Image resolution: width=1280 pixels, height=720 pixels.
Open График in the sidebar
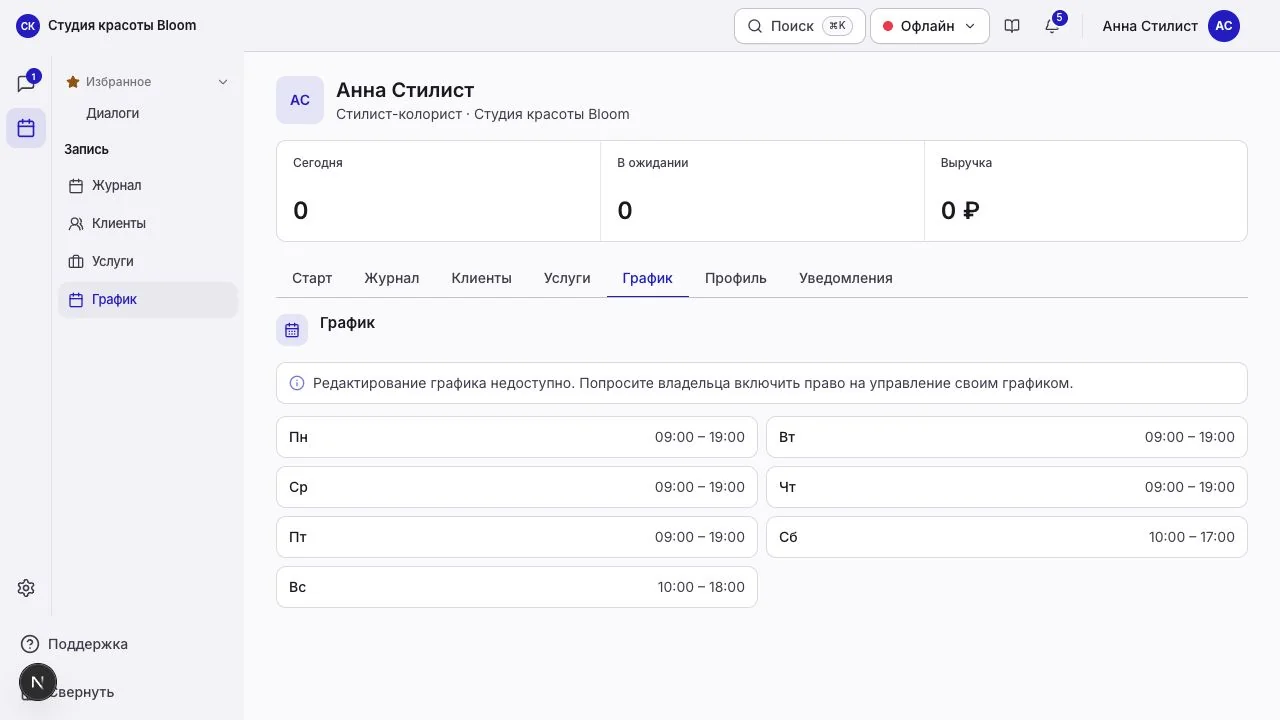pos(148,300)
